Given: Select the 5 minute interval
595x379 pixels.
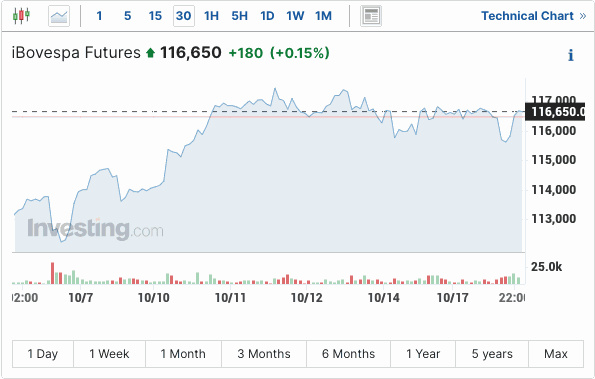Looking at the screenshot, I should pos(128,16).
